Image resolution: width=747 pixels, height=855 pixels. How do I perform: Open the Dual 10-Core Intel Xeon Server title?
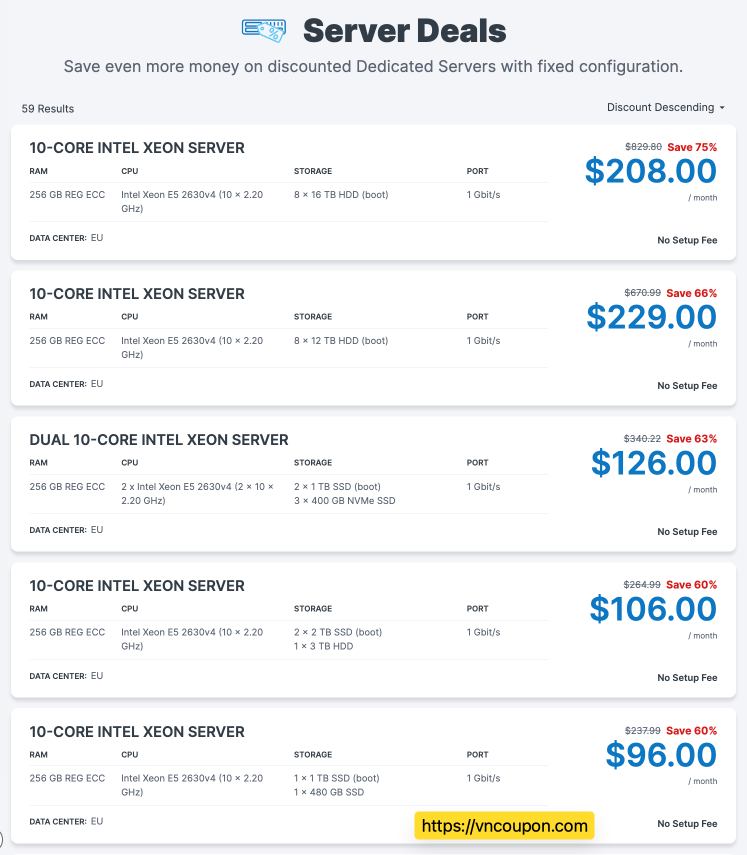pyautogui.click(x=159, y=440)
